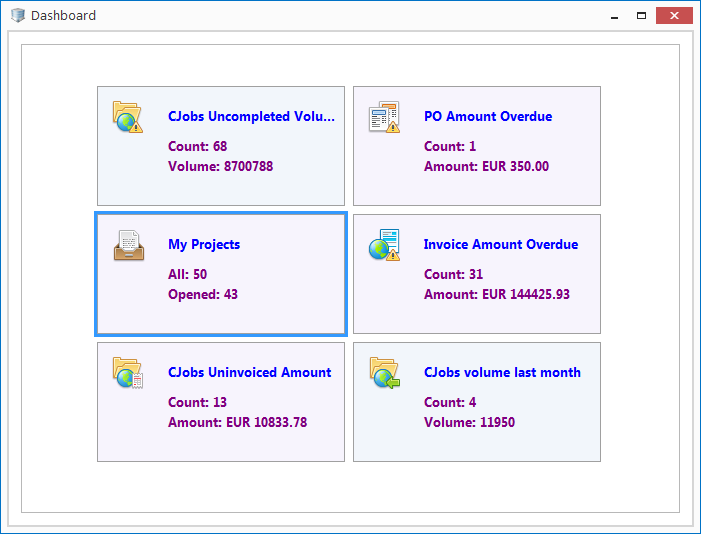Click the 'Volume: 11950' value
701x534 pixels.
[x=469, y=422]
